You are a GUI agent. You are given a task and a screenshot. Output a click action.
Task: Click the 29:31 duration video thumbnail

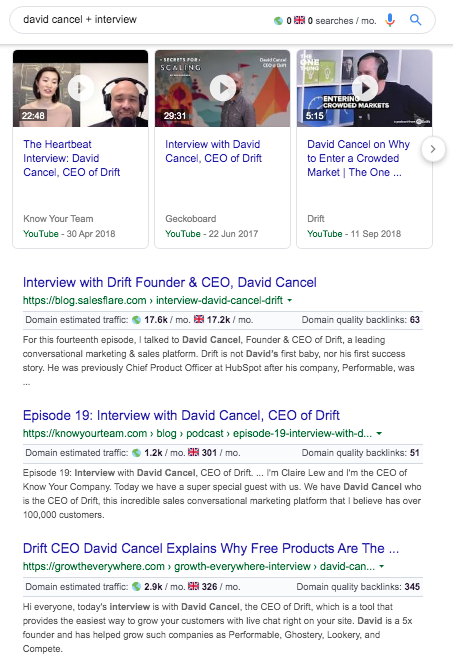[x=223, y=88]
